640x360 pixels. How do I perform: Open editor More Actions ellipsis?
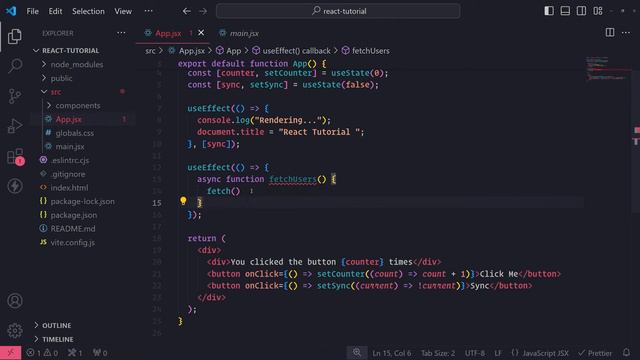coord(626,33)
